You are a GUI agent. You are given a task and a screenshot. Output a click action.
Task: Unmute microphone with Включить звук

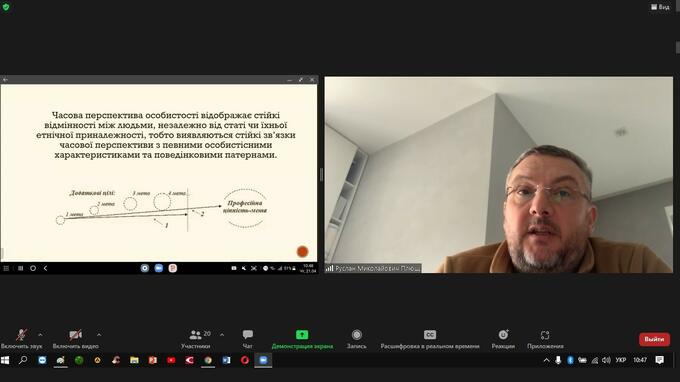tap(21, 339)
